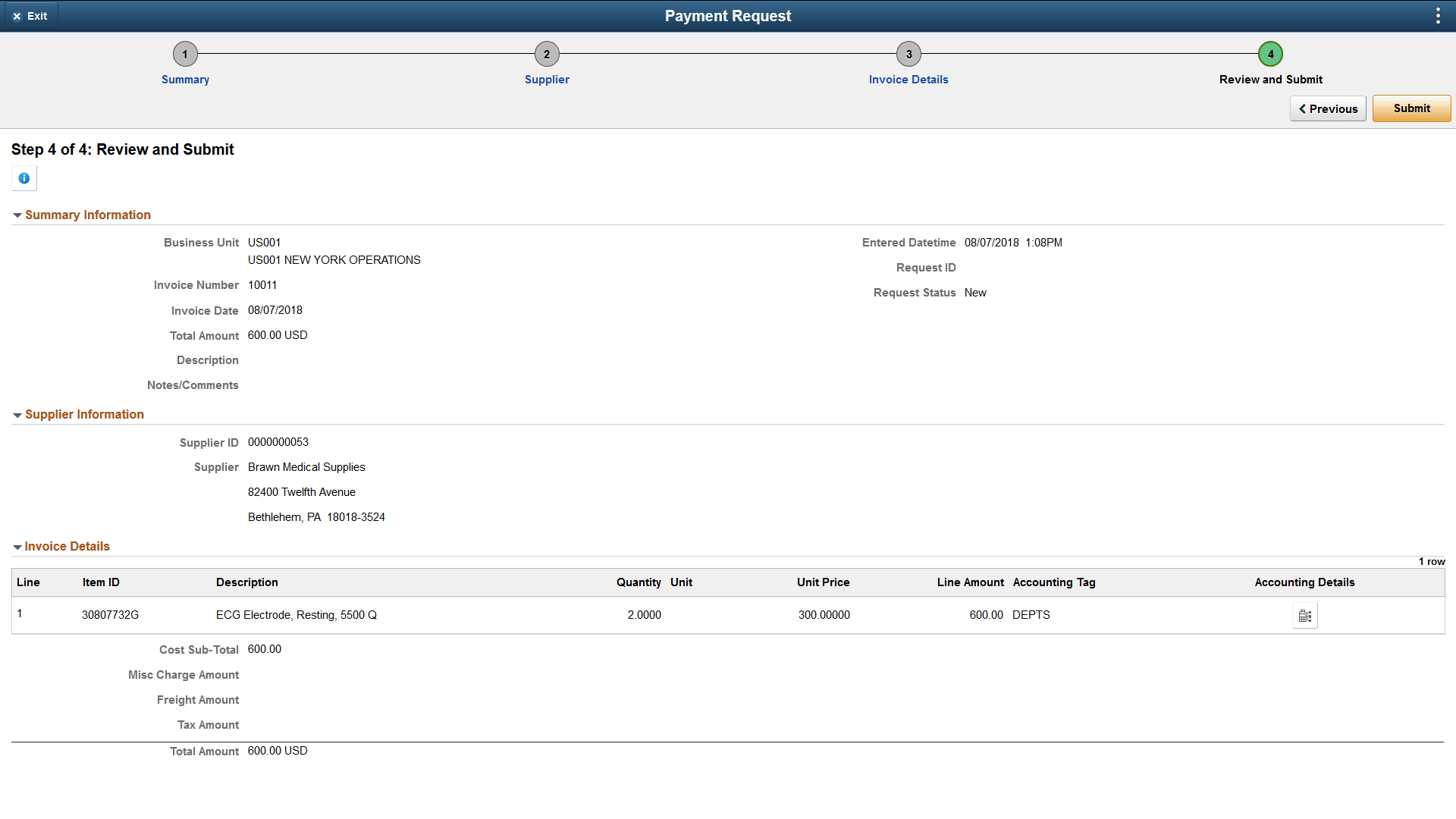Click the Previous button

[1327, 108]
